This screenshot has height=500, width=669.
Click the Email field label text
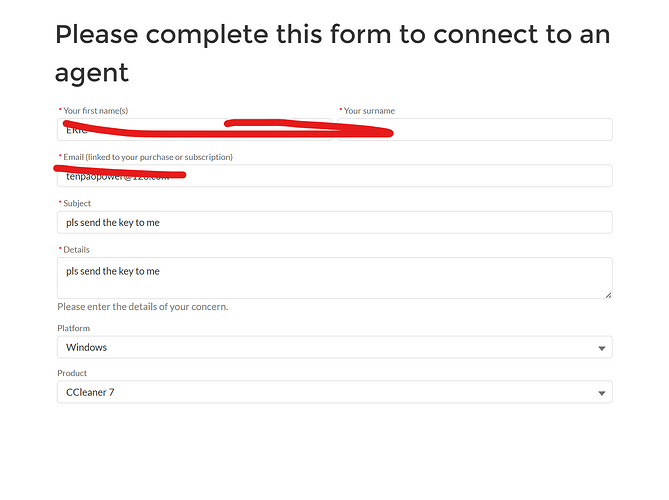(x=148, y=157)
